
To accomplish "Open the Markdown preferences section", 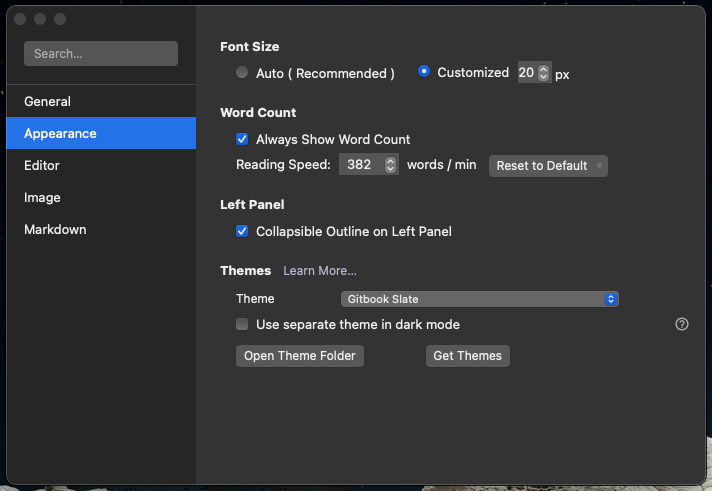I will click(55, 229).
